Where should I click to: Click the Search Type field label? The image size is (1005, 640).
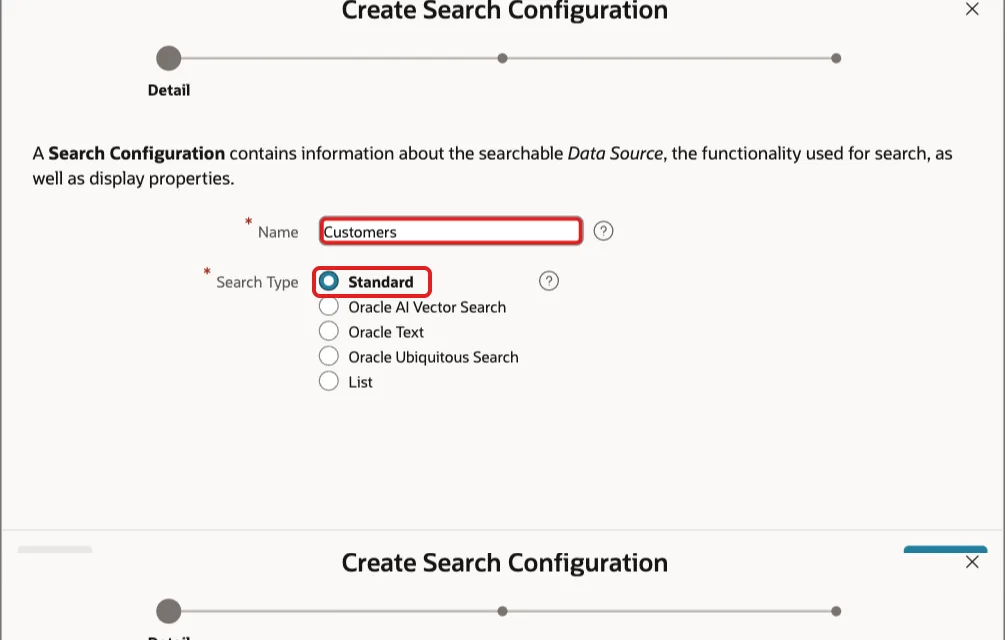[x=257, y=282]
